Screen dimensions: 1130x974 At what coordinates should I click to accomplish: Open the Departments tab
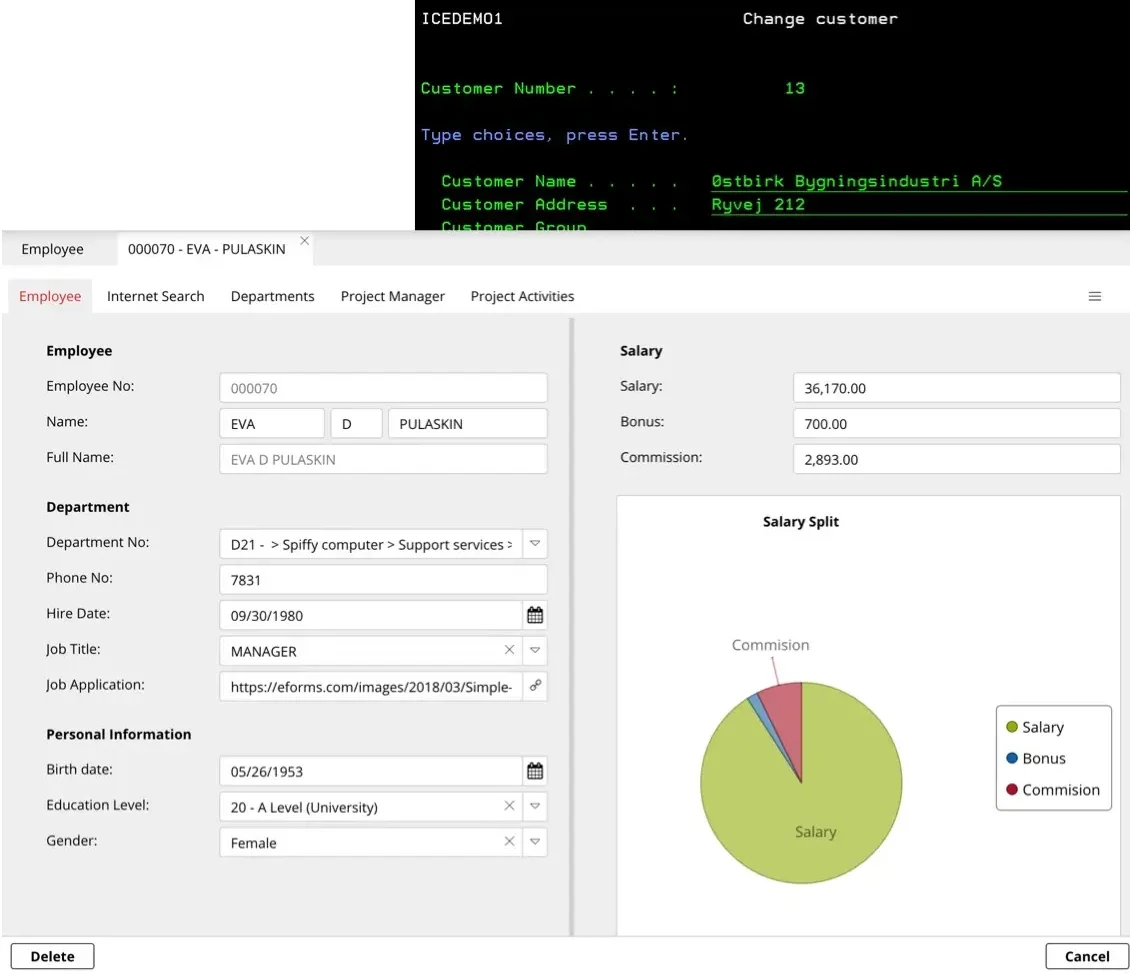(272, 296)
